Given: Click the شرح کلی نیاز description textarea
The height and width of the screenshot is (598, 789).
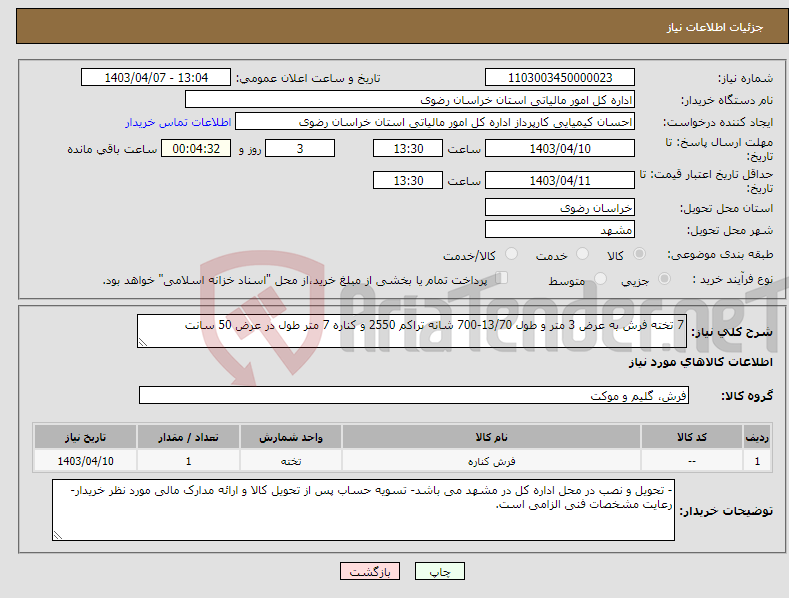Looking at the screenshot, I should [x=412, y=331].
